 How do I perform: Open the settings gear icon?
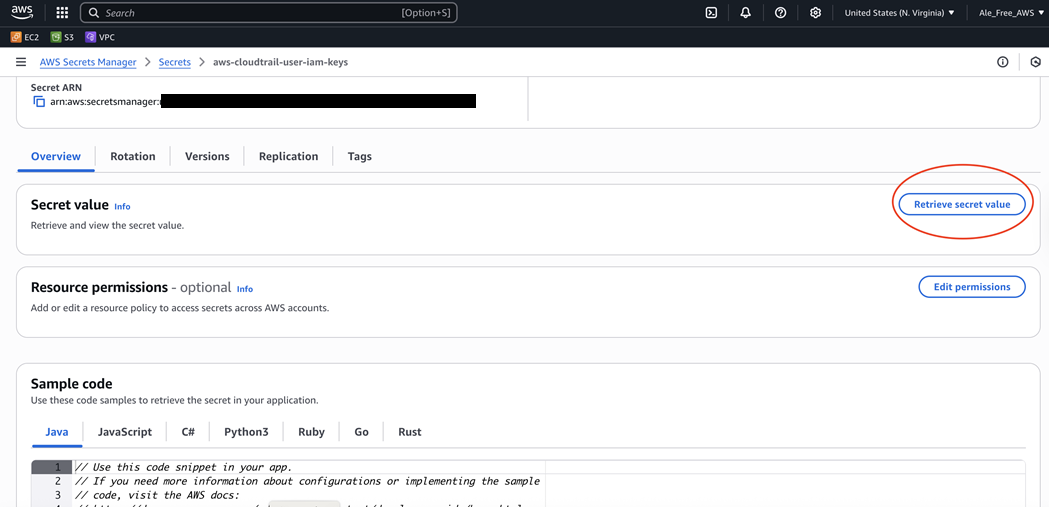[x=815, y=13]
